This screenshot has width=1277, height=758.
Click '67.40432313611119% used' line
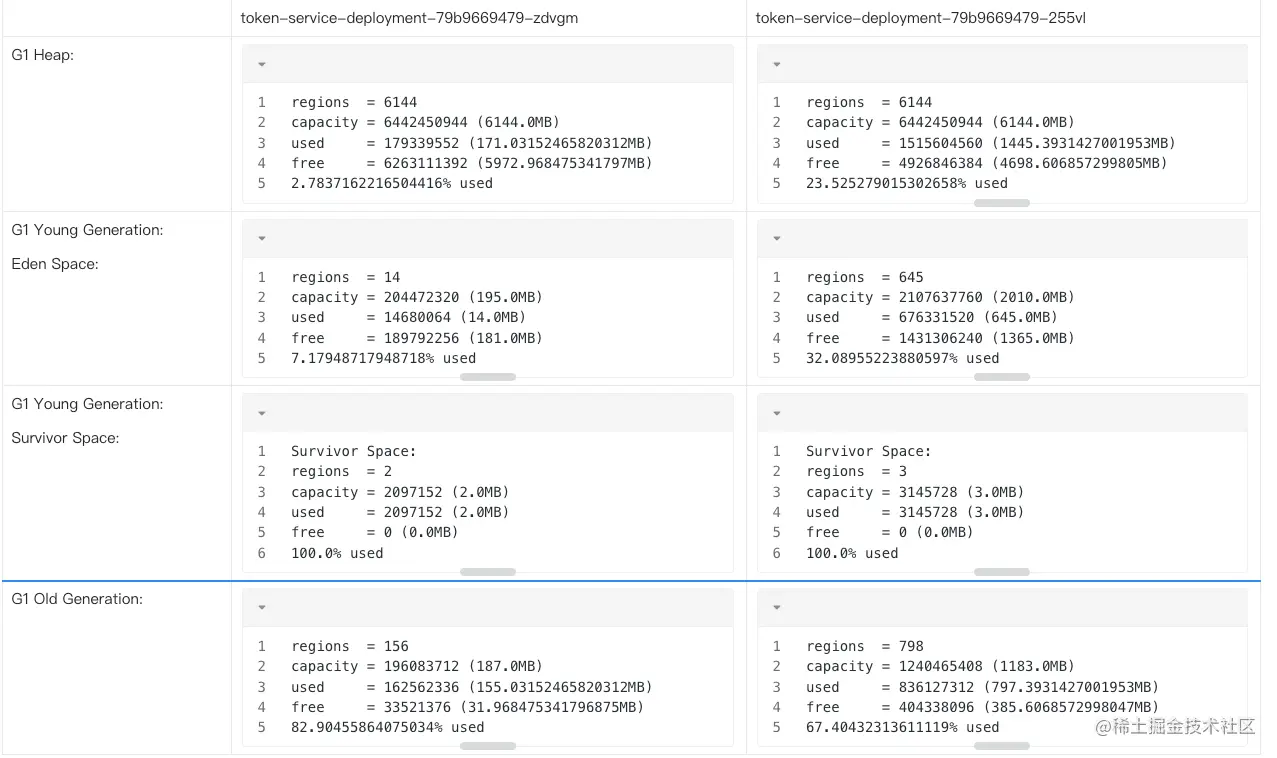pyautogui.click(x=903, y=727)
